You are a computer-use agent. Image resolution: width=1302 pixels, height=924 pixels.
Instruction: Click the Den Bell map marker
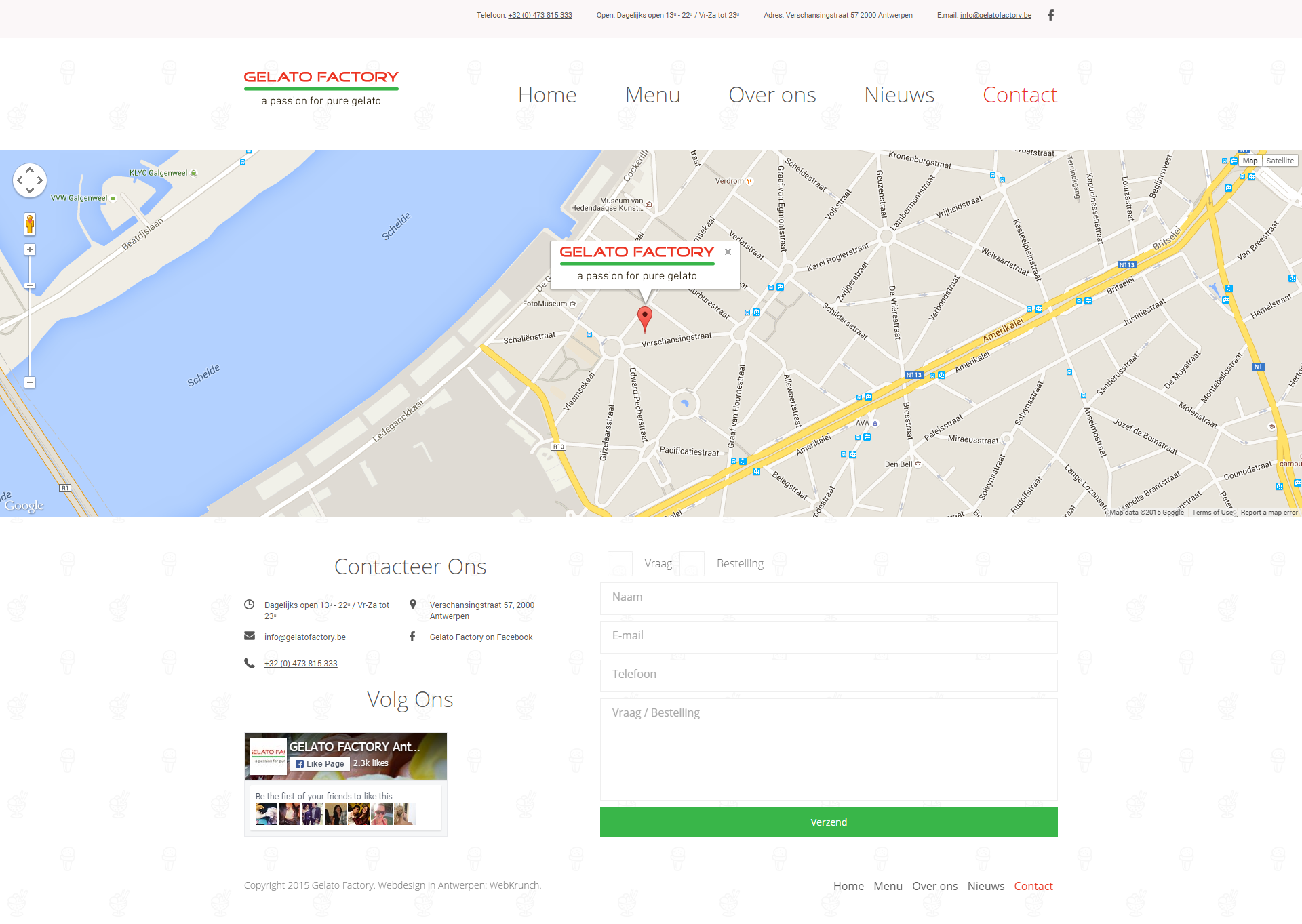coord(918,464)
